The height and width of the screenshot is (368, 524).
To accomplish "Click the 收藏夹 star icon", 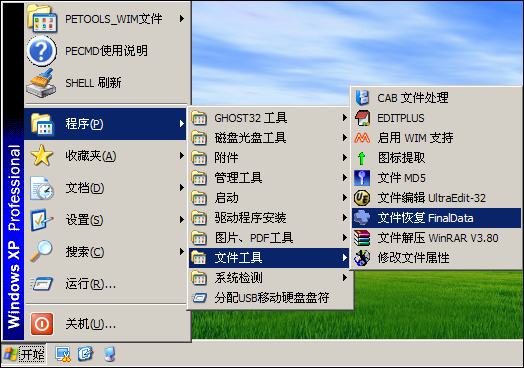I will [x=41, y=155].
